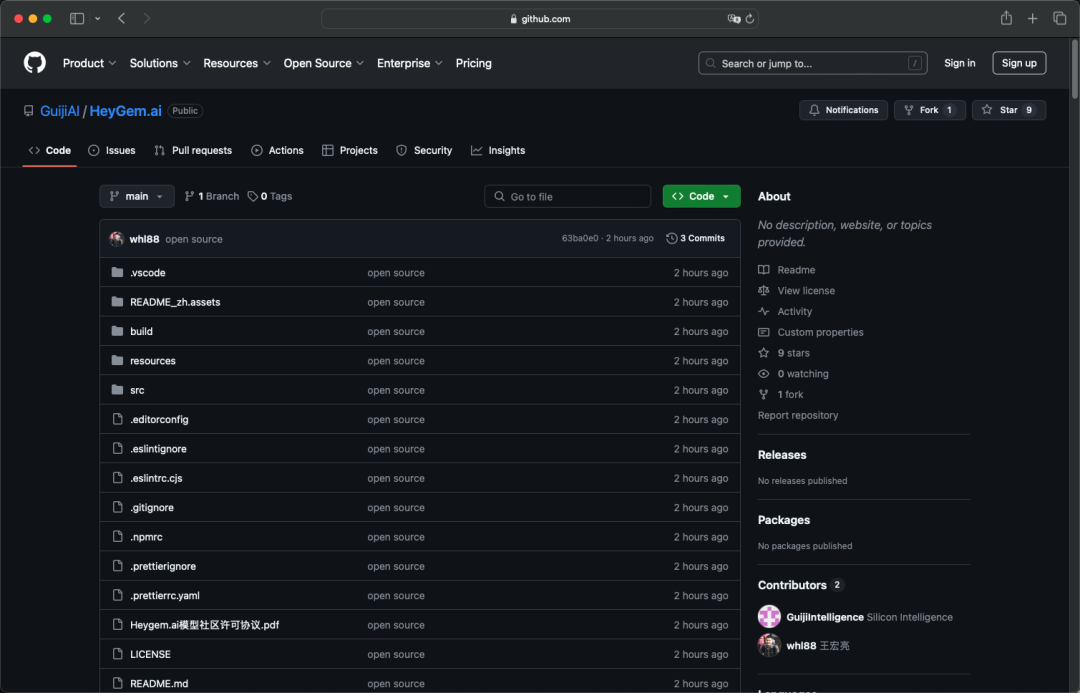Viewport: 1080px width, 693px height.
Task: Open the GitHub logo home link
Action: click(x=34, y=63)
